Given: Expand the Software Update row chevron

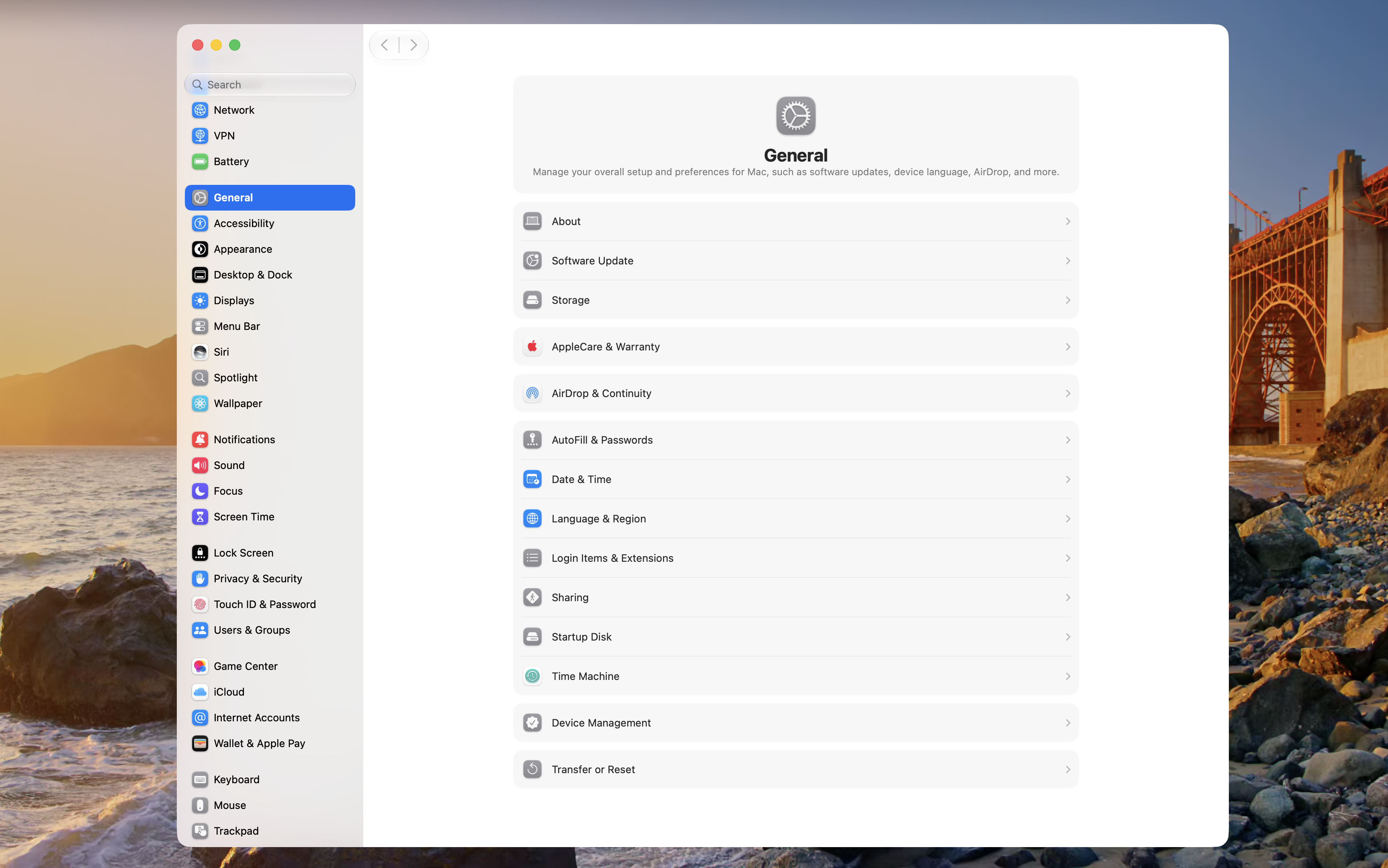Looking at the screenshot, I should tap(1068, 261).
